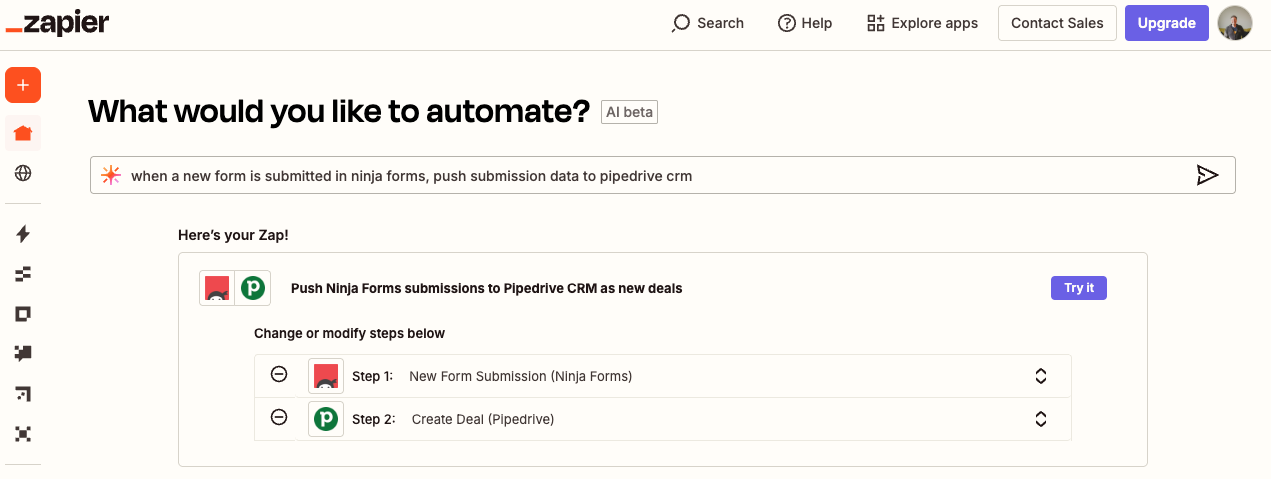Open Zaps lightning bolt icon
1271x479 pixels.
coord(23,234)
